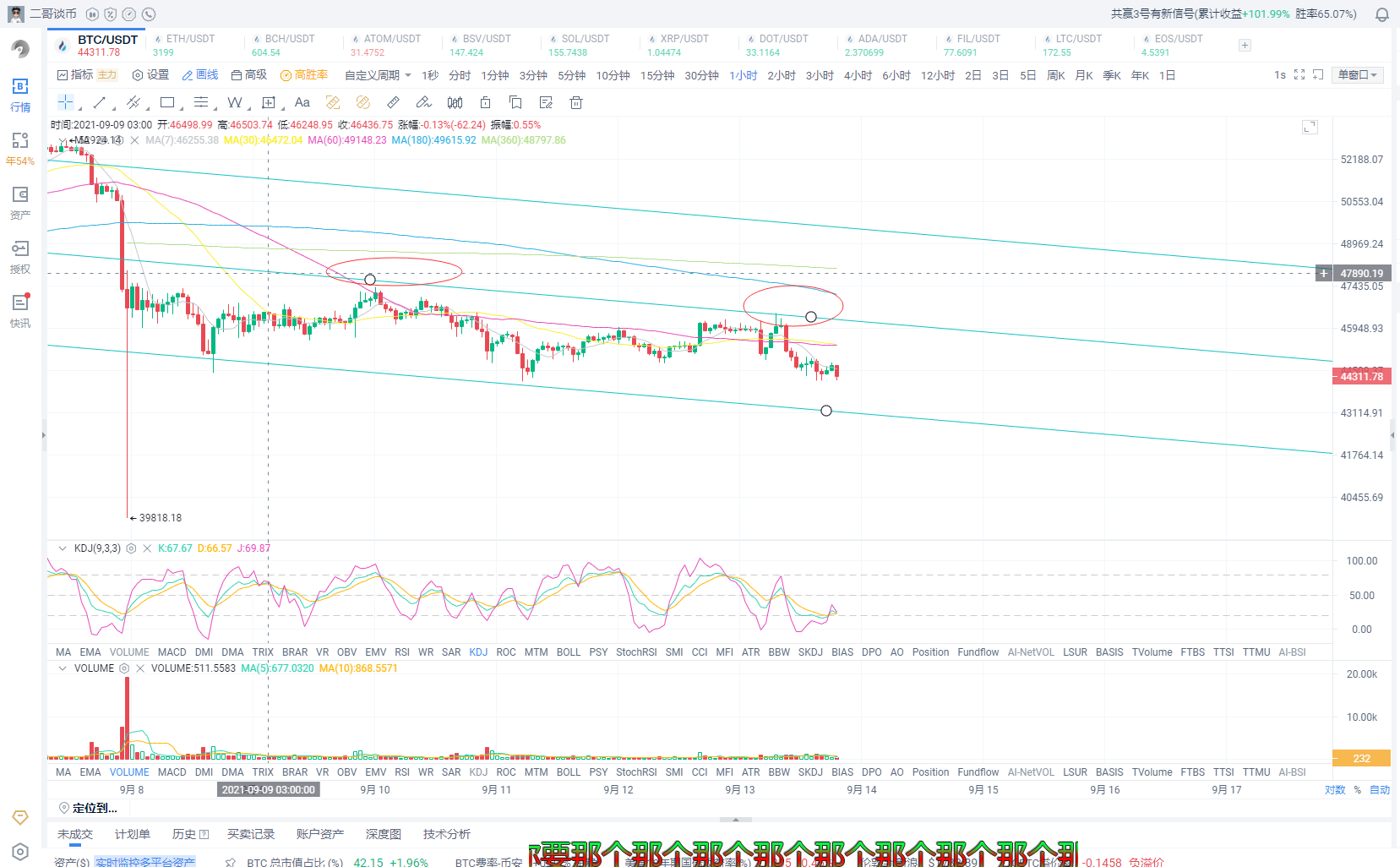Viewport: 1400px width, 867px height.
Task: Click the text annotation Aa tool
Action: [302, 102]
